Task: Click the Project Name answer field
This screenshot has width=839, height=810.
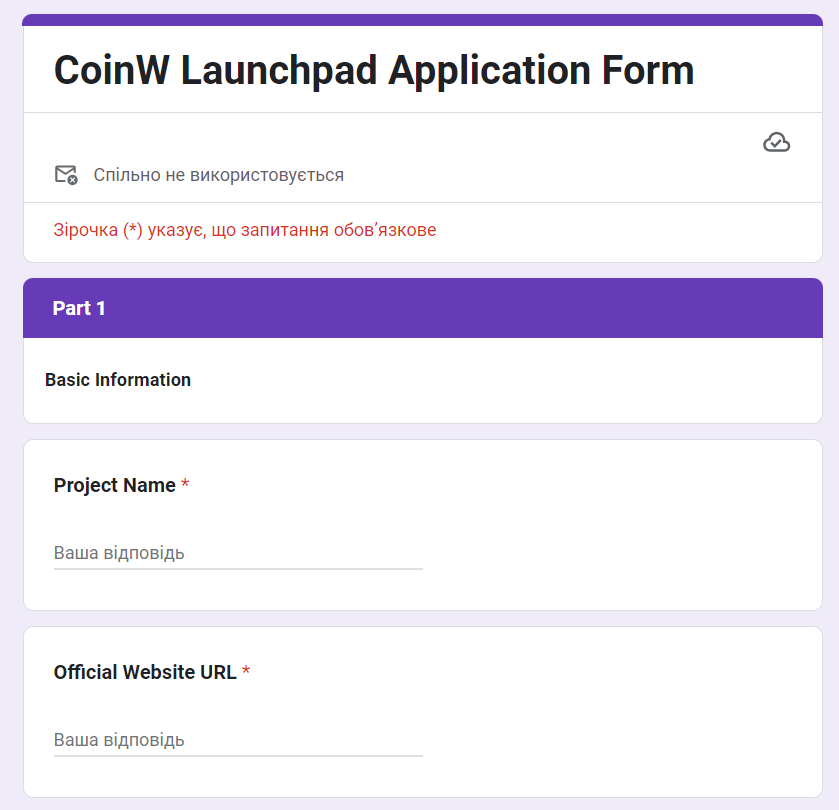Action: (238, 553)
